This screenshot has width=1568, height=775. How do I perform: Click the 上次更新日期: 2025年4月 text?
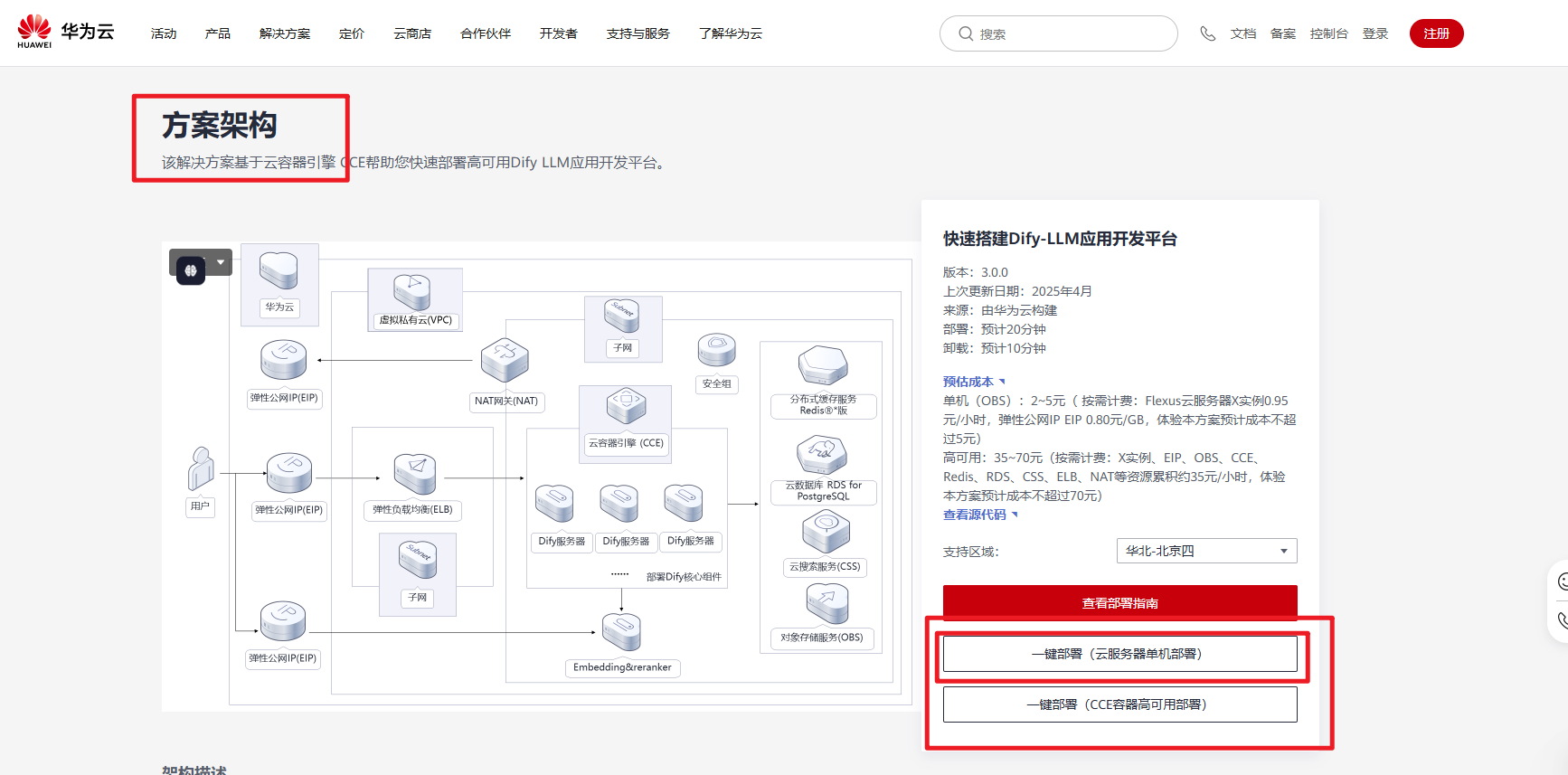coord(1018,291)
